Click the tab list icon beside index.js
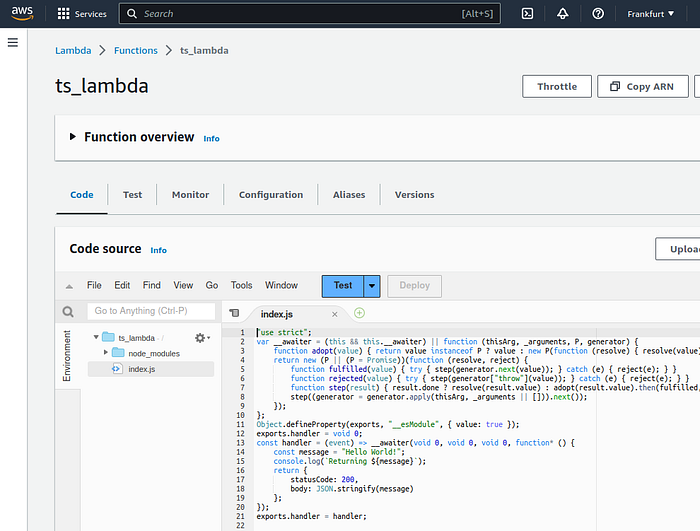700x531 pixels. pos(234,313)
